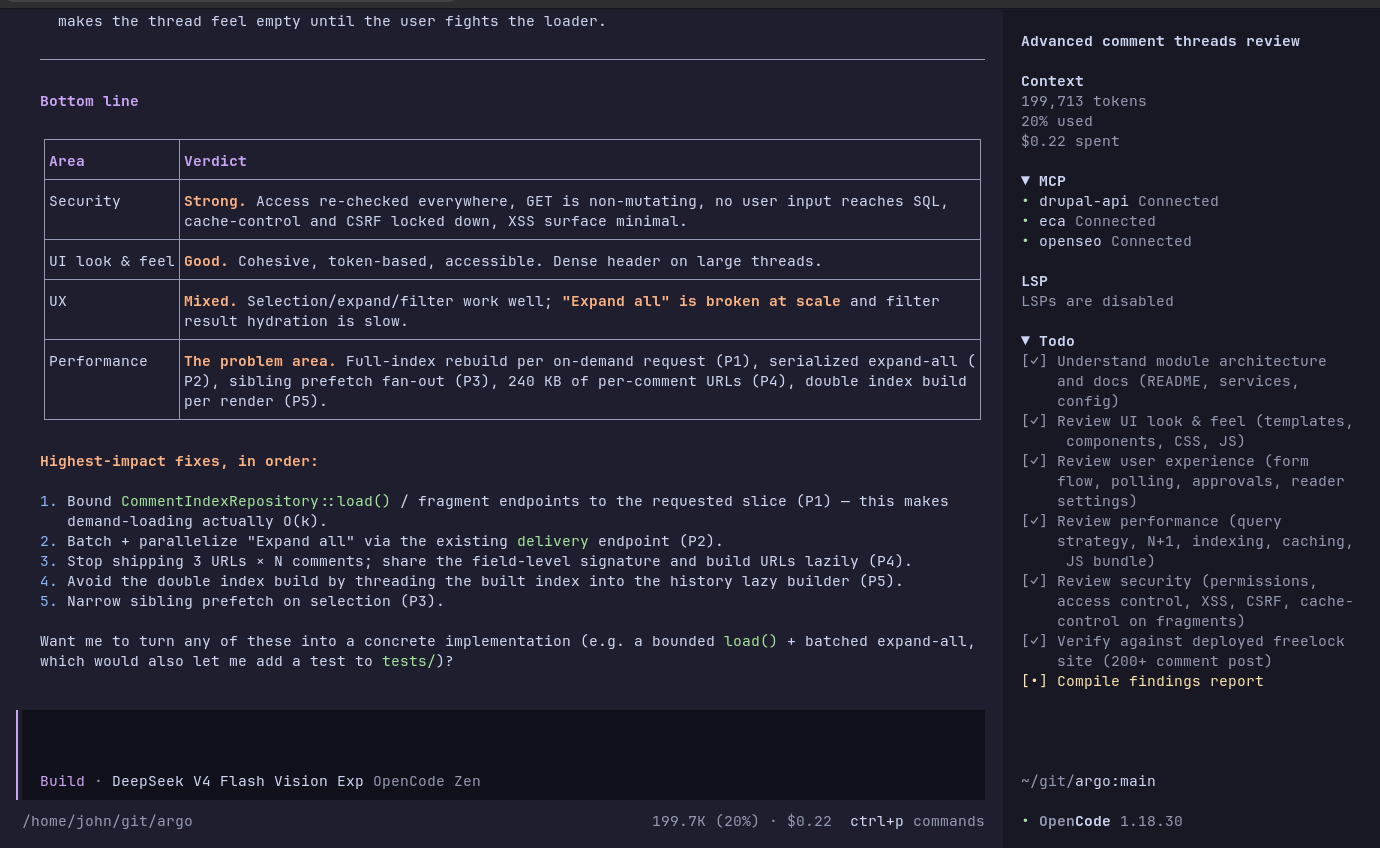This screenshot has height=848, width=1380.
Task: Toggle checkbox for Verify against deployed freelock site
Action: [x=1034, y=641]
